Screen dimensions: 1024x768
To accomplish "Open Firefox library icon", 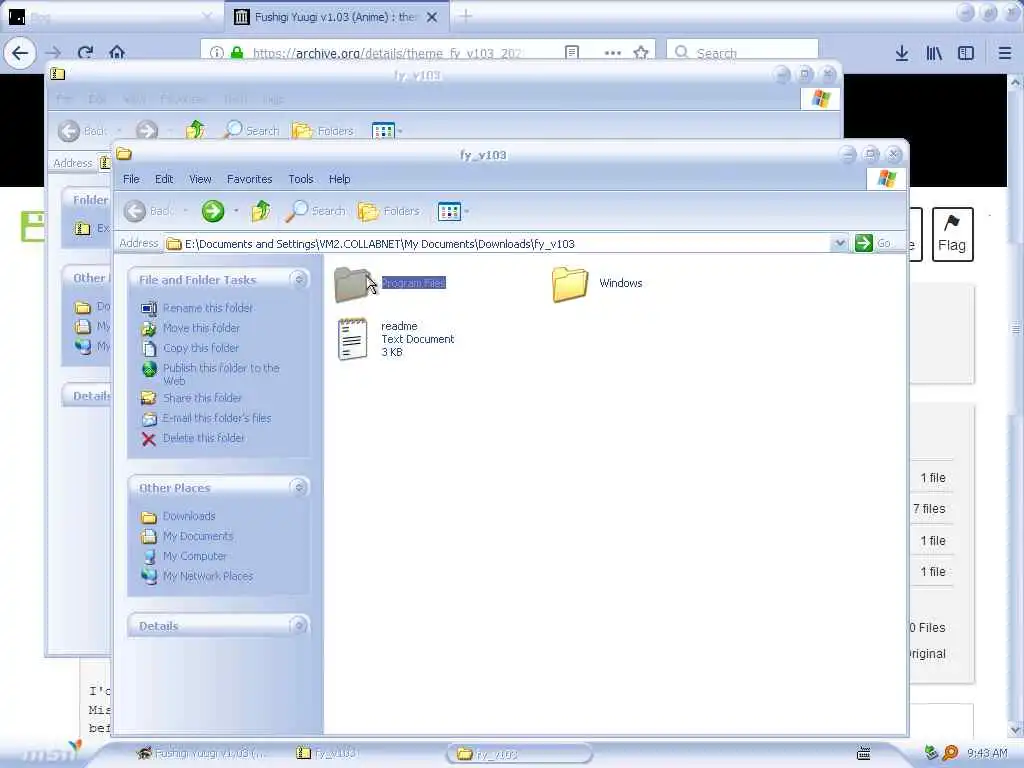I will [934, 53].
